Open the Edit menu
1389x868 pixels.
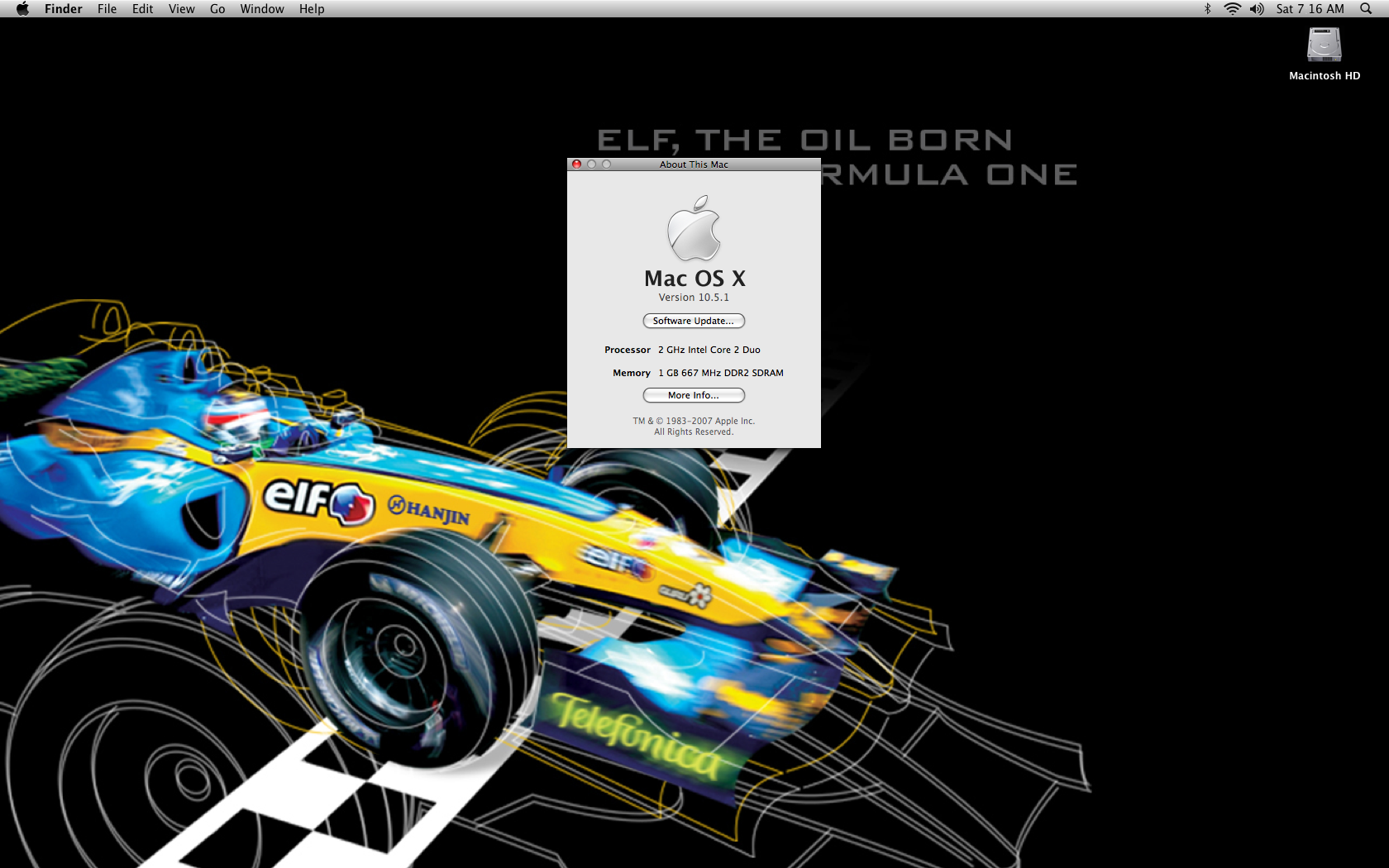(142, 8)
